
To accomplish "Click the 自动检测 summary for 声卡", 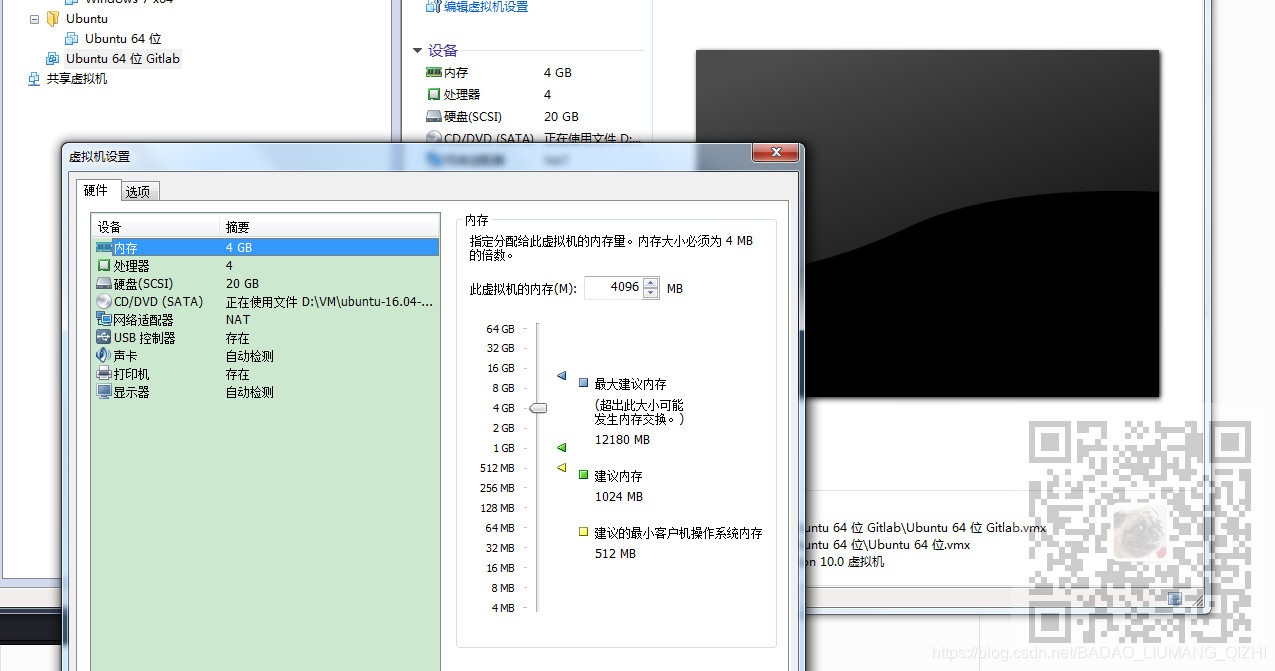I will point(250,355).
